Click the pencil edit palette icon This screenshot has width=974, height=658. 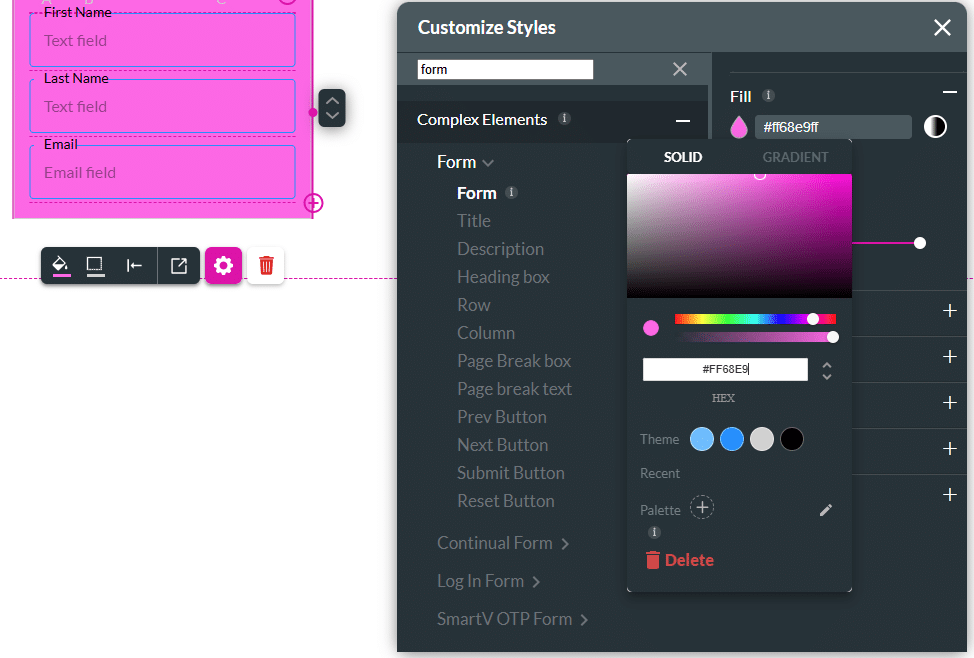(825, 510)
